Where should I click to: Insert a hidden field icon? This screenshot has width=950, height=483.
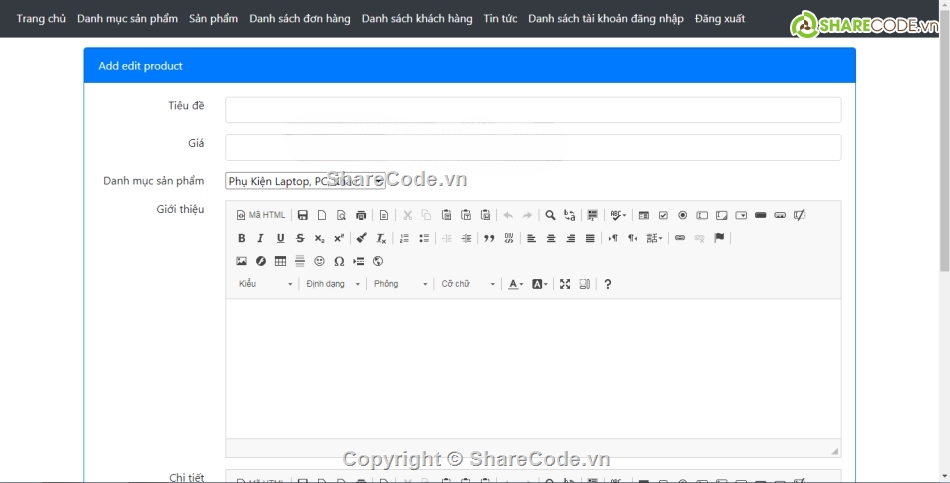pos(800,215)
